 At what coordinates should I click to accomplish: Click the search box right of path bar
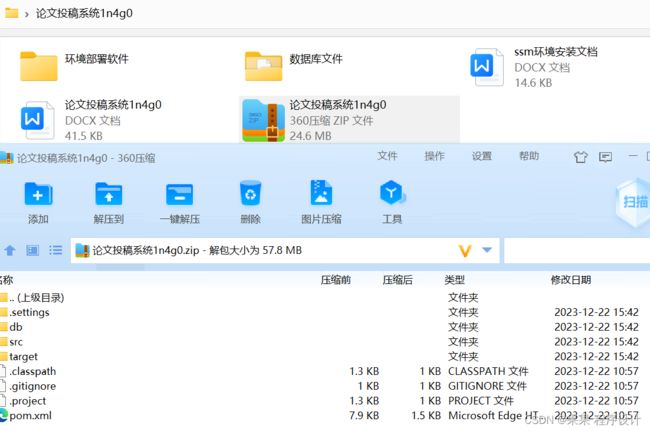tap(577, 250)
